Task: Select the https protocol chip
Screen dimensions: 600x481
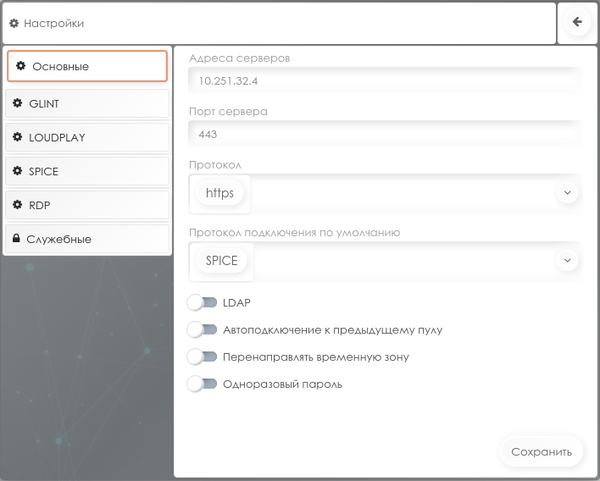Action: (x=219, y=193)
